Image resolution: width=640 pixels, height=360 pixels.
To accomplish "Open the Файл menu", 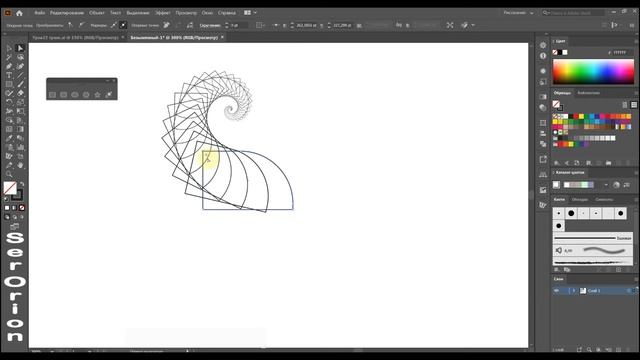I will (40, 13).
